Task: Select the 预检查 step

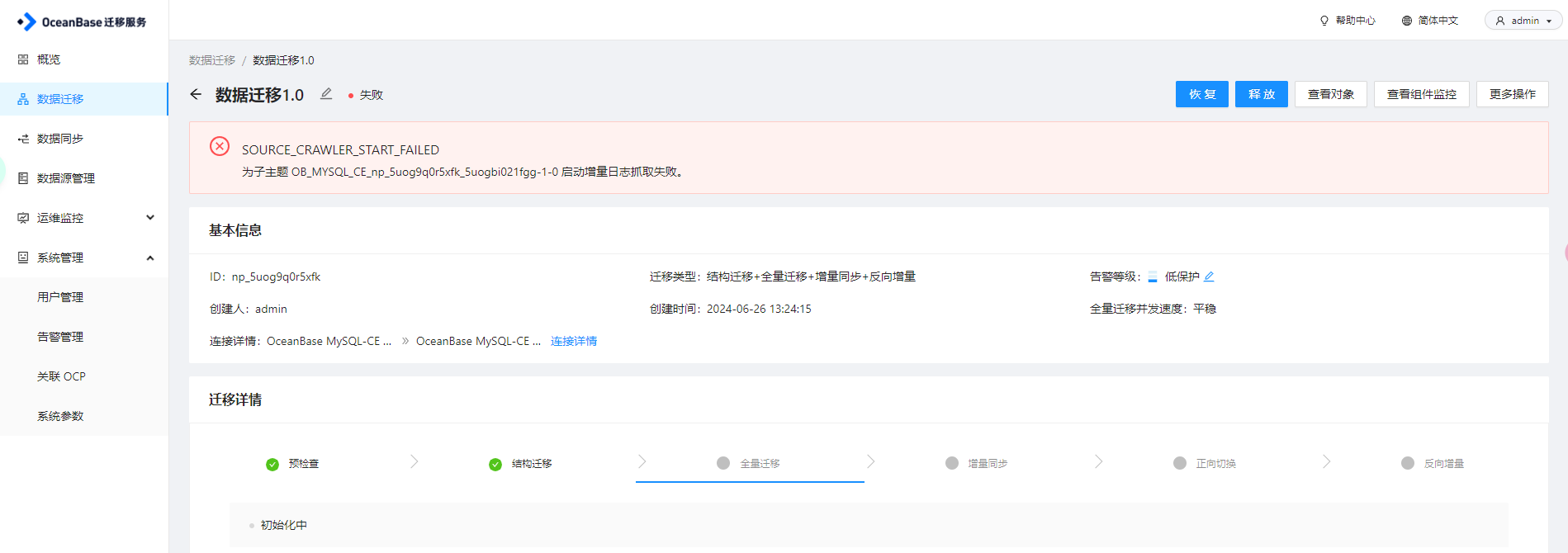Action: click(304, 464)
